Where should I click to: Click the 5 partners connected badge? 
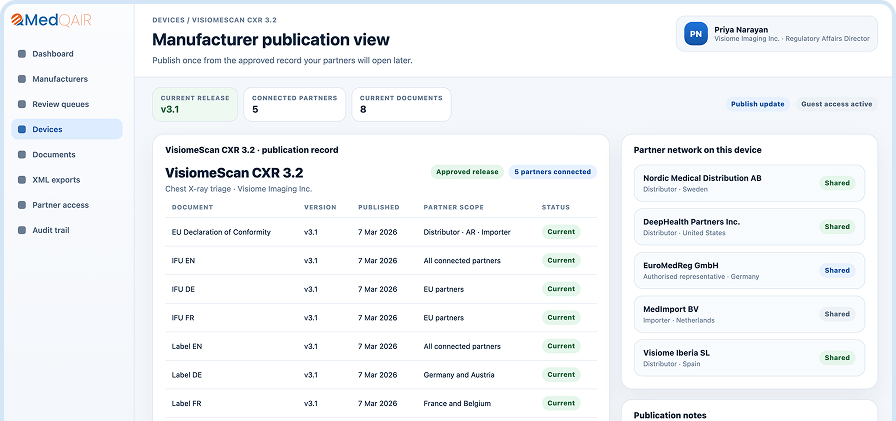553,172
